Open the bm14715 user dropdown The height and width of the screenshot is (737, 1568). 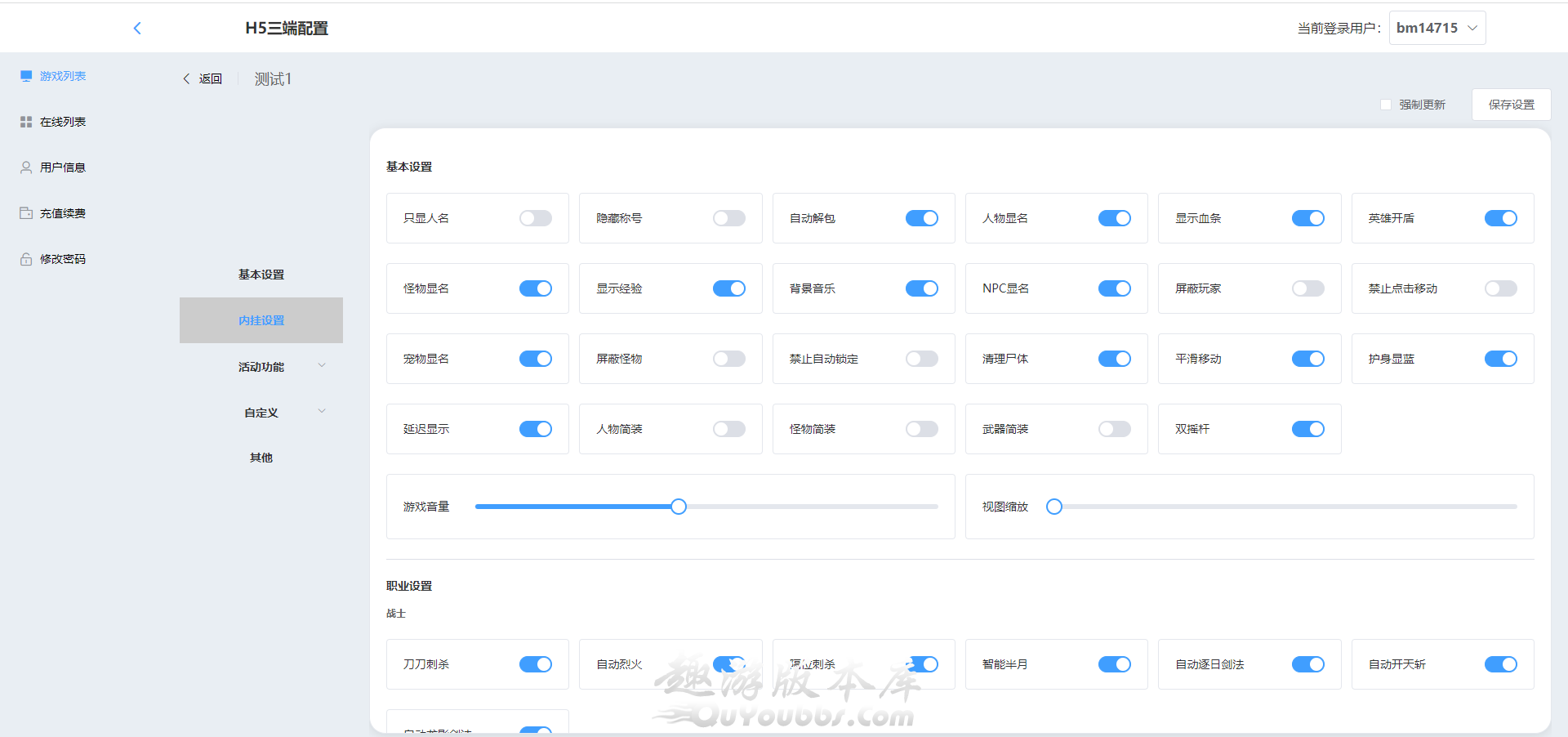pos(1437,28)
